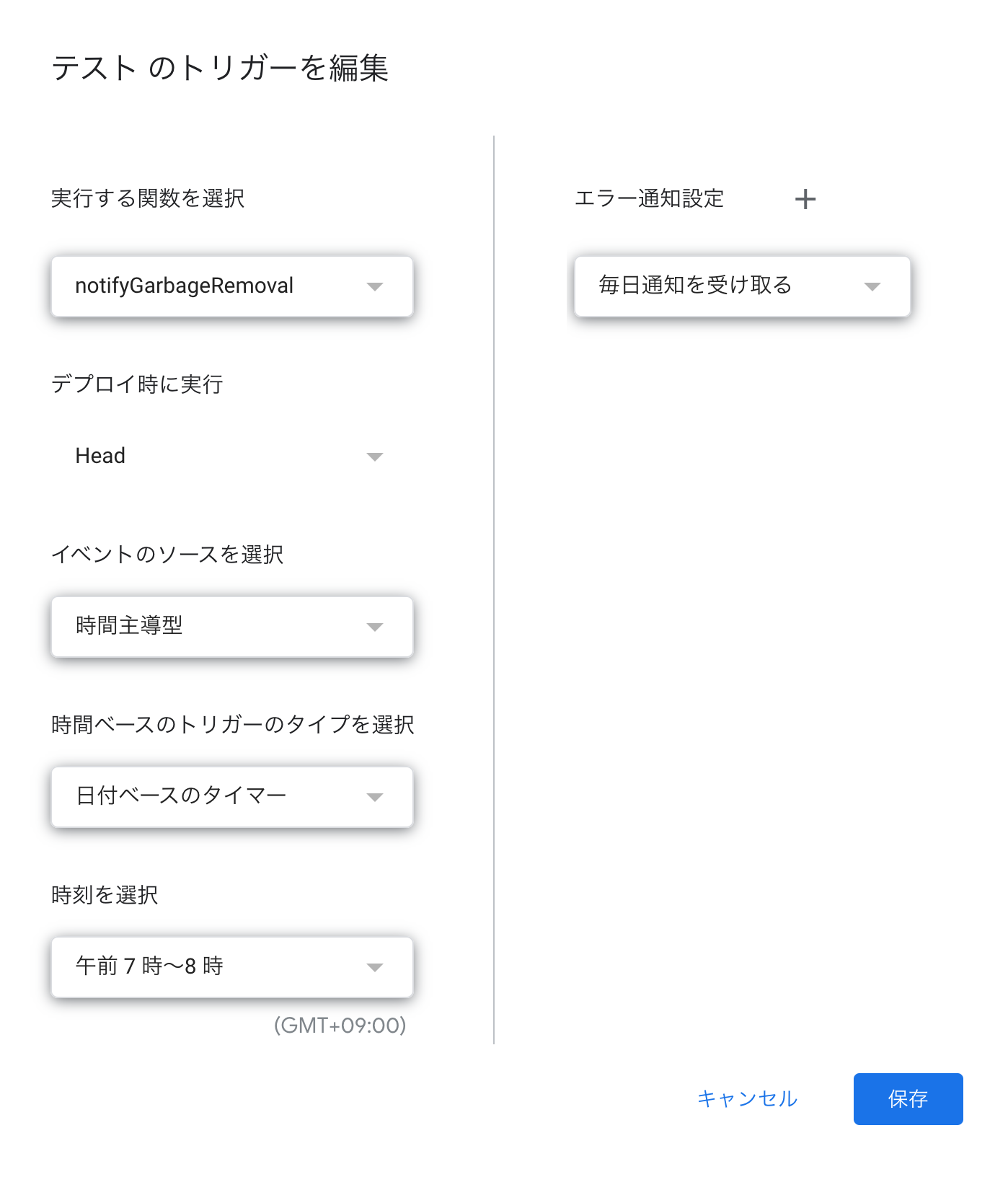This screenshot has width=1008, height=1177.
Task: Click the (GMT+09:00) timezone text
Action: 340,1025
